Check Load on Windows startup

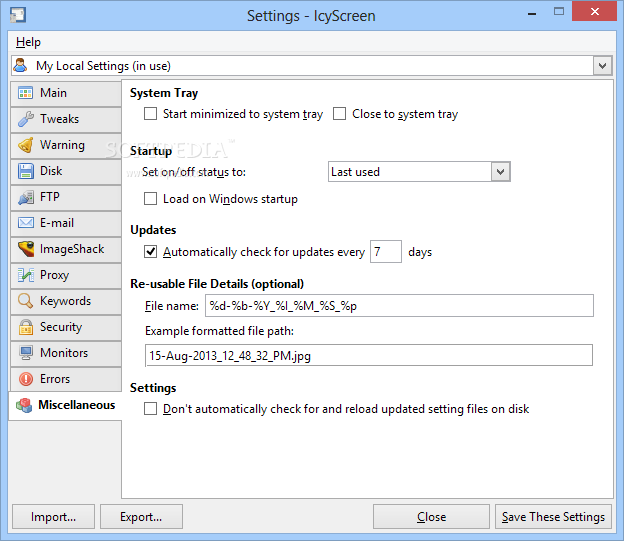(x=150, y=199)
